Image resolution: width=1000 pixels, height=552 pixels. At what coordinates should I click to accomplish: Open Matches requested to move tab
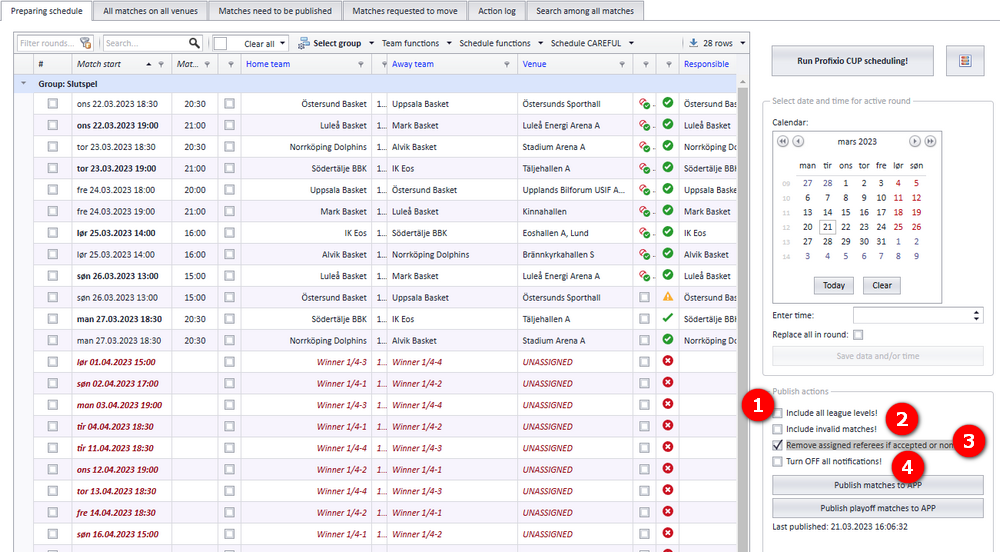click(405, 11)
